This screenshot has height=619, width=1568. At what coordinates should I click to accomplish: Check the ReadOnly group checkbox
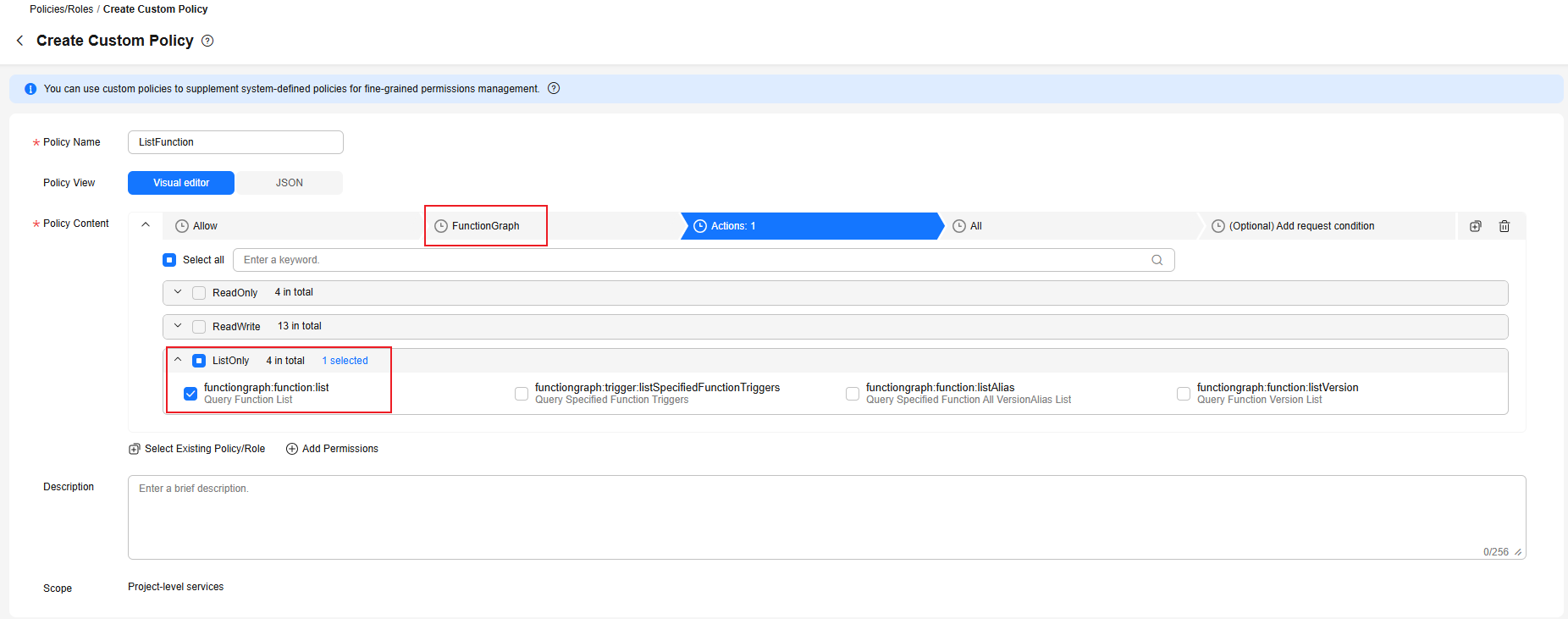click(x=199, y=293)
